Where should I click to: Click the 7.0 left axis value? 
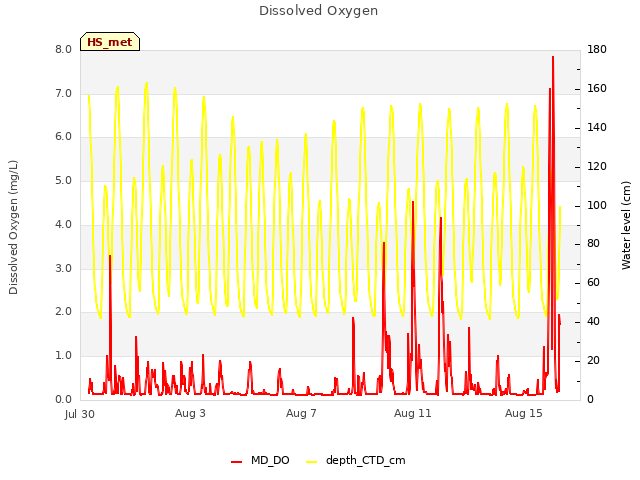point(63,93)
